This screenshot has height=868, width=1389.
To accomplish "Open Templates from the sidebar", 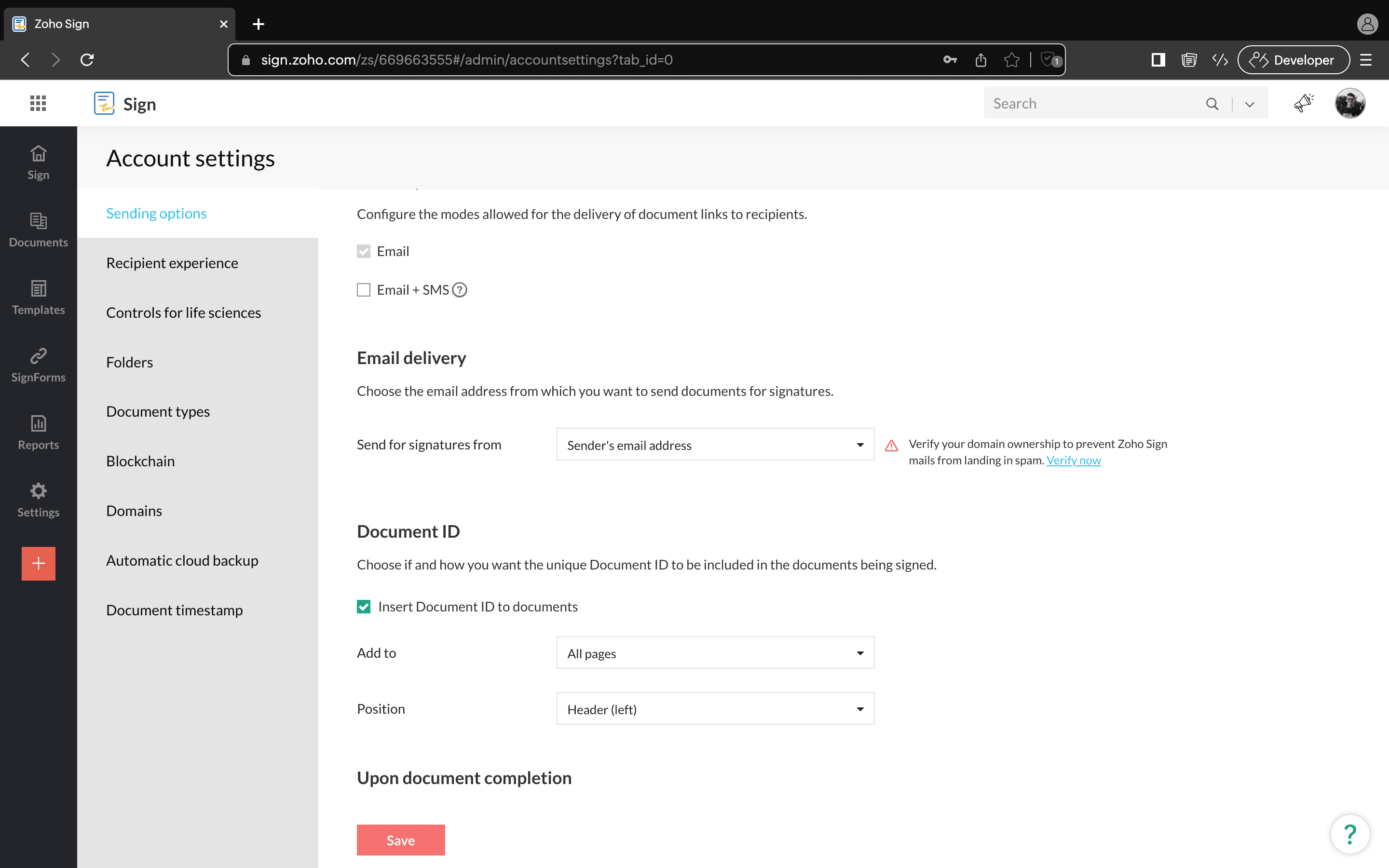I will click(x=38, y=298).
